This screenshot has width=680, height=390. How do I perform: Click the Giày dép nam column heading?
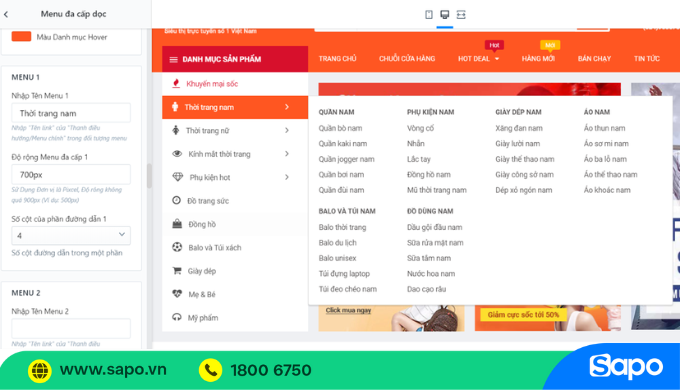(x=518, y=112)
